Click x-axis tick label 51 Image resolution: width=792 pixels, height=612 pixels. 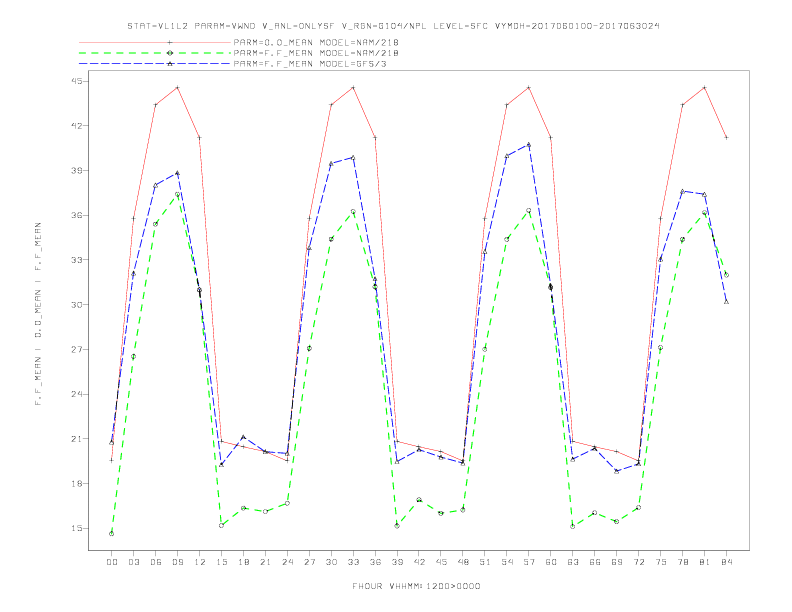(x=485, y=562)
